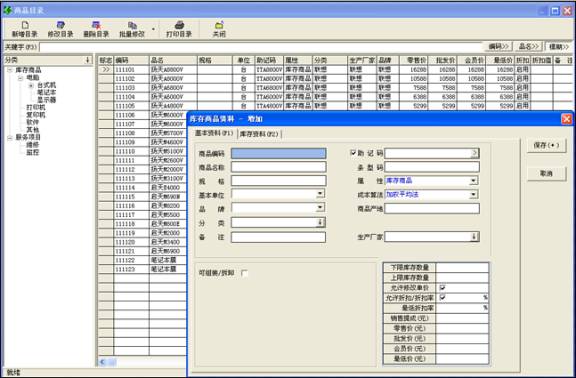The width and height of the screenshot is (576, 378).
Task: Select 软件 in the category tree
Action: pos(32,122)
